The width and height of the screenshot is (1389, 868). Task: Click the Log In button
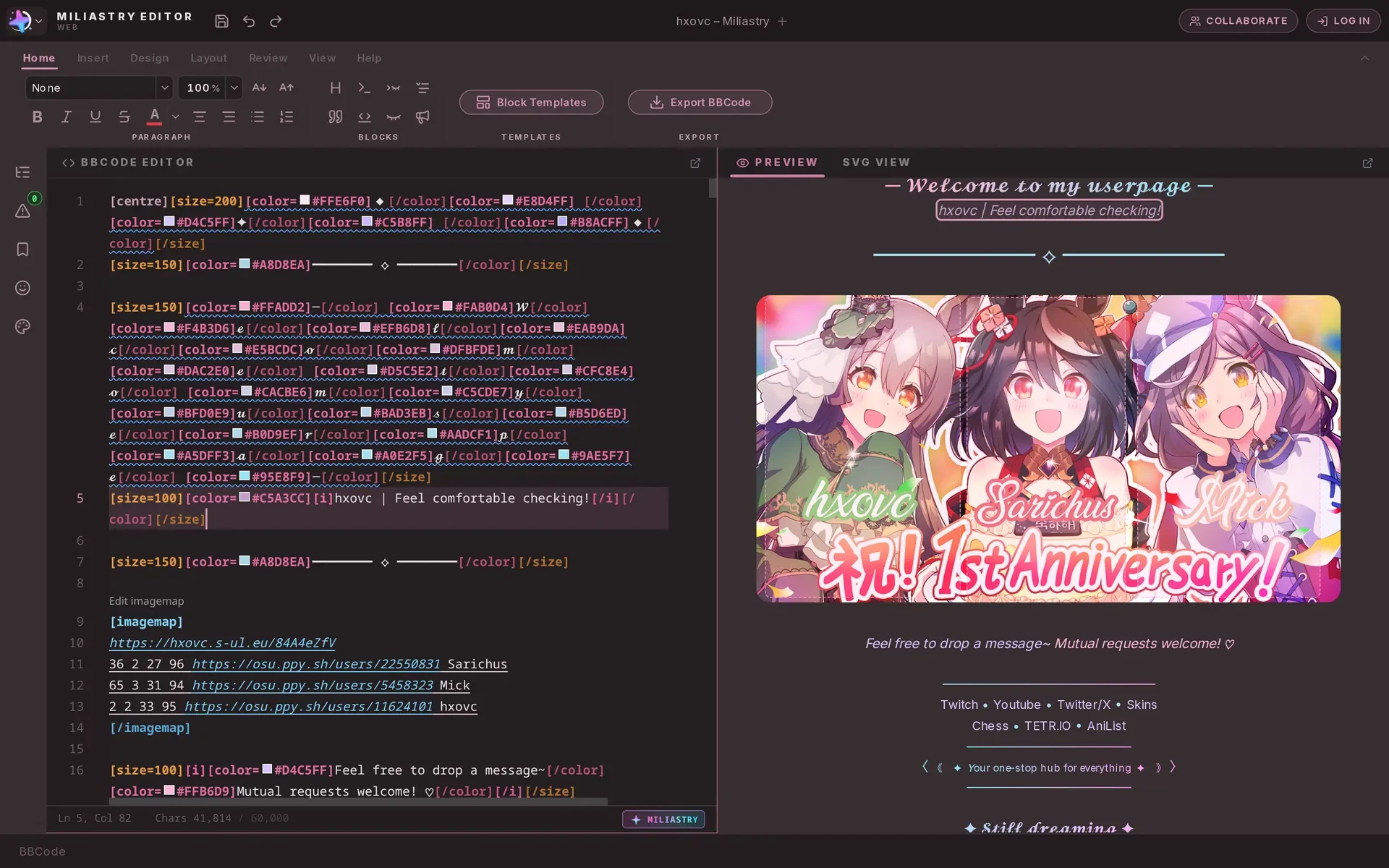(x=1343, y=21)
